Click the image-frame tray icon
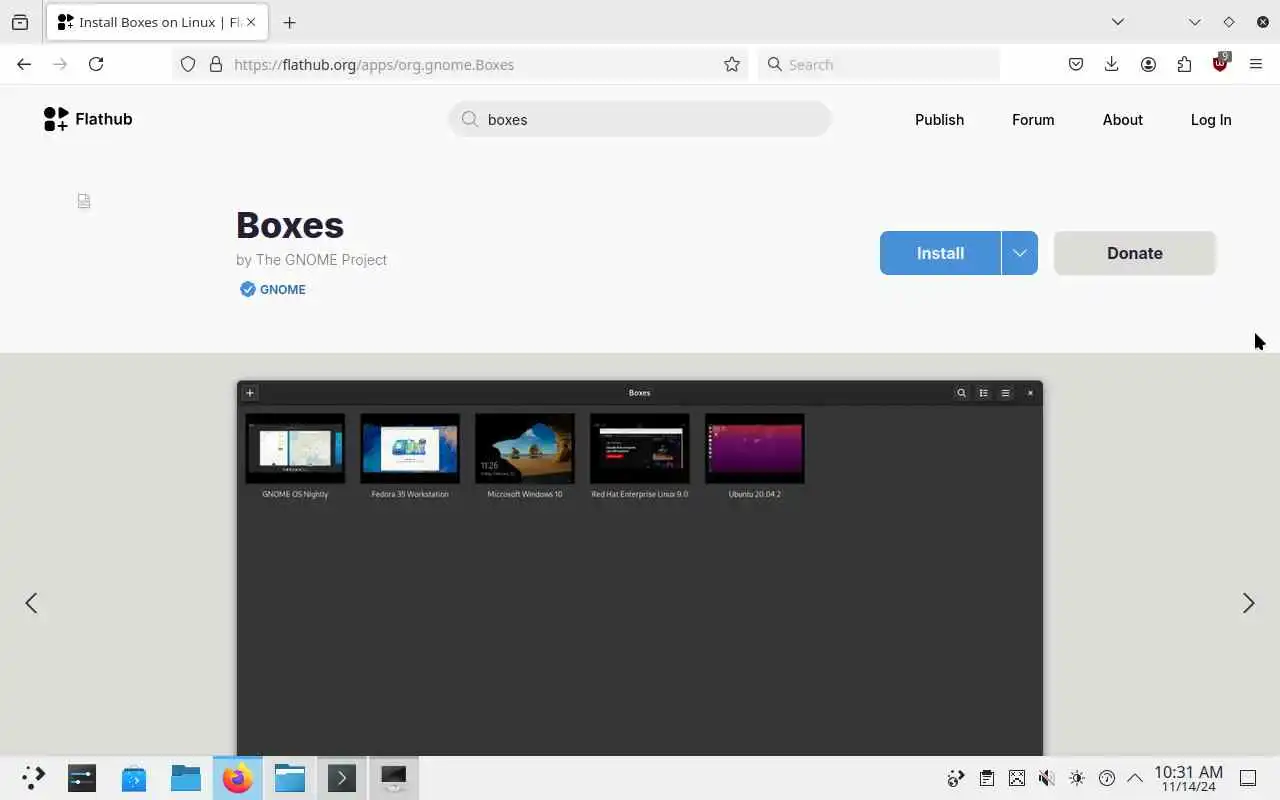 [x=1016, y=778]
